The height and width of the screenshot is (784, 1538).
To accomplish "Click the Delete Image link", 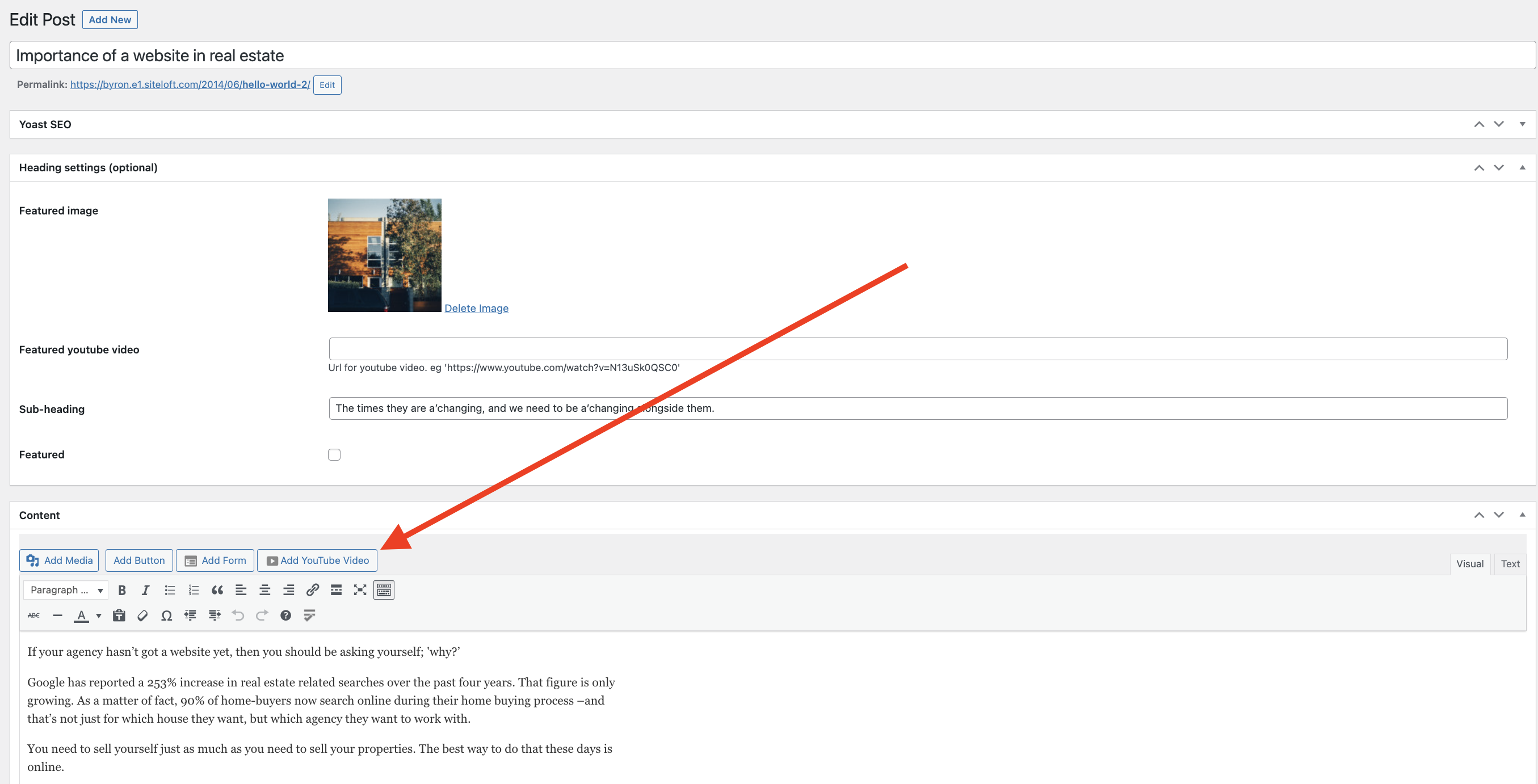I will point(476,308).
